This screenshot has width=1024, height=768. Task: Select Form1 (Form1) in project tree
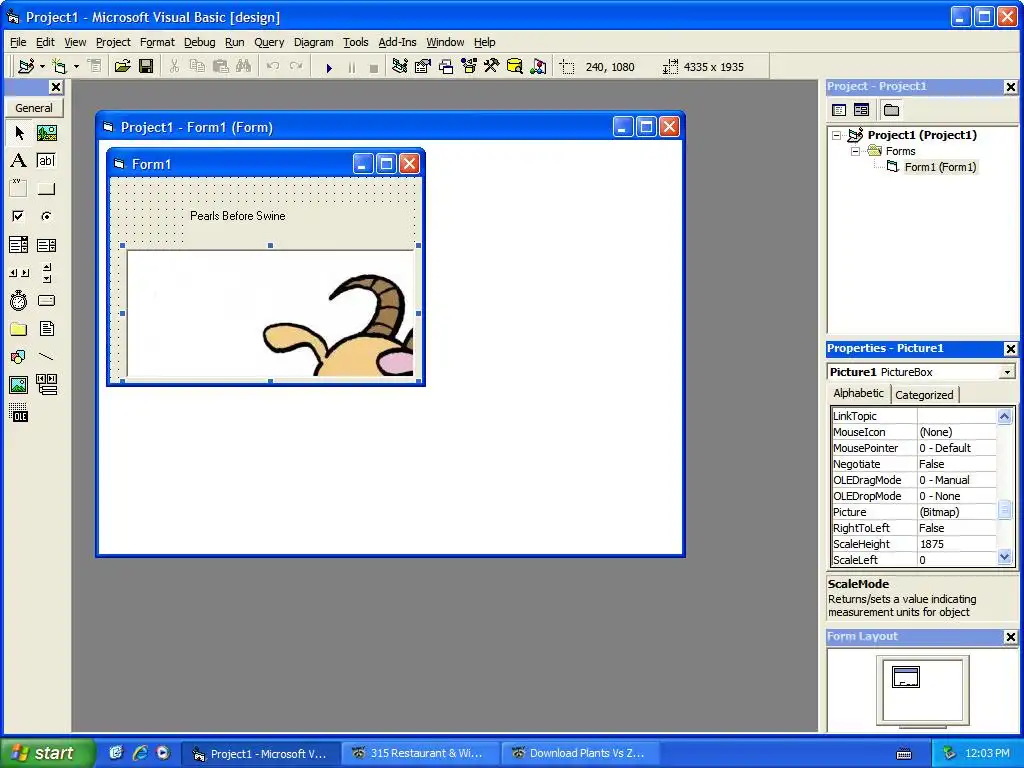click(940, 167)
